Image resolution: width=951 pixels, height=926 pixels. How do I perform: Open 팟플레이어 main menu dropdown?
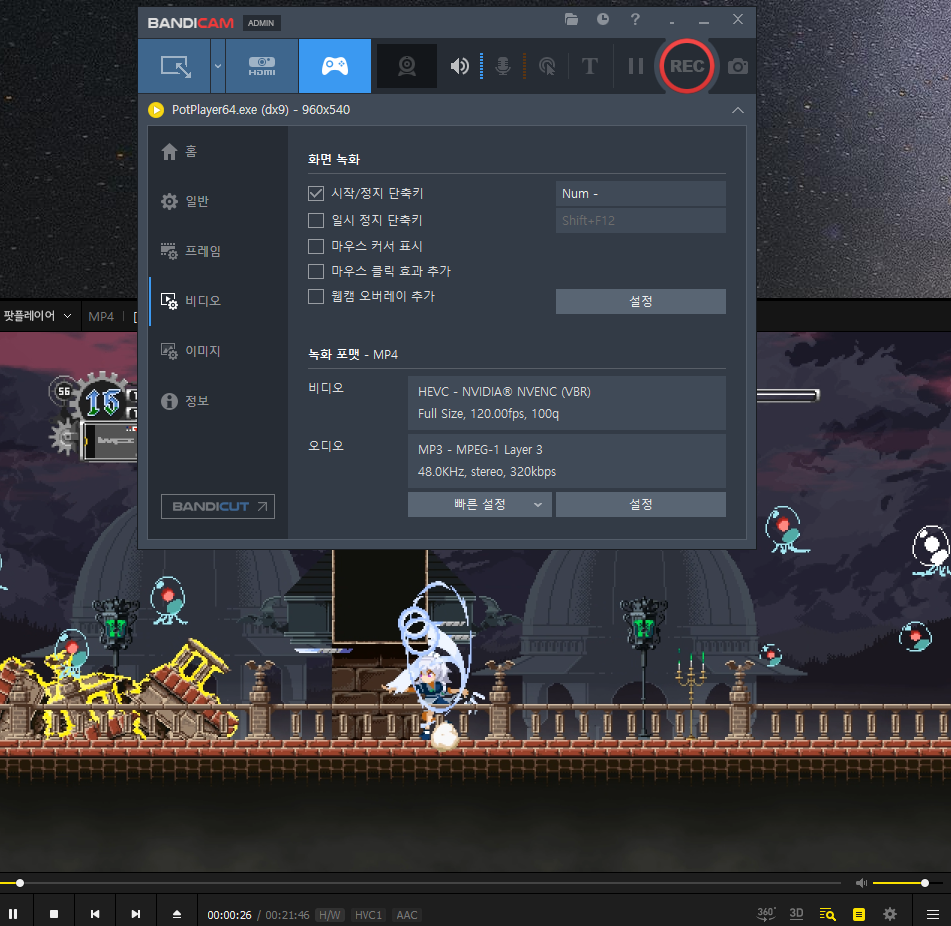(38, 316)
